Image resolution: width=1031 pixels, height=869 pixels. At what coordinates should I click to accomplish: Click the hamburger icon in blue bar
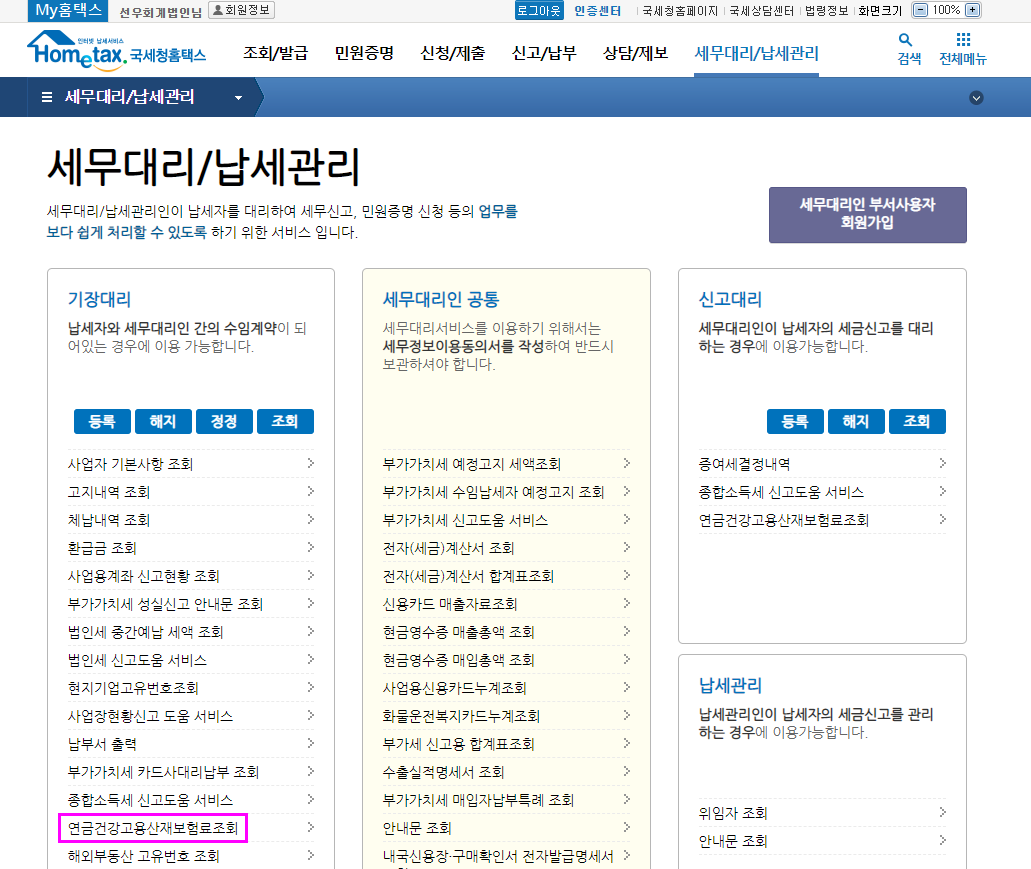[47, 97]
